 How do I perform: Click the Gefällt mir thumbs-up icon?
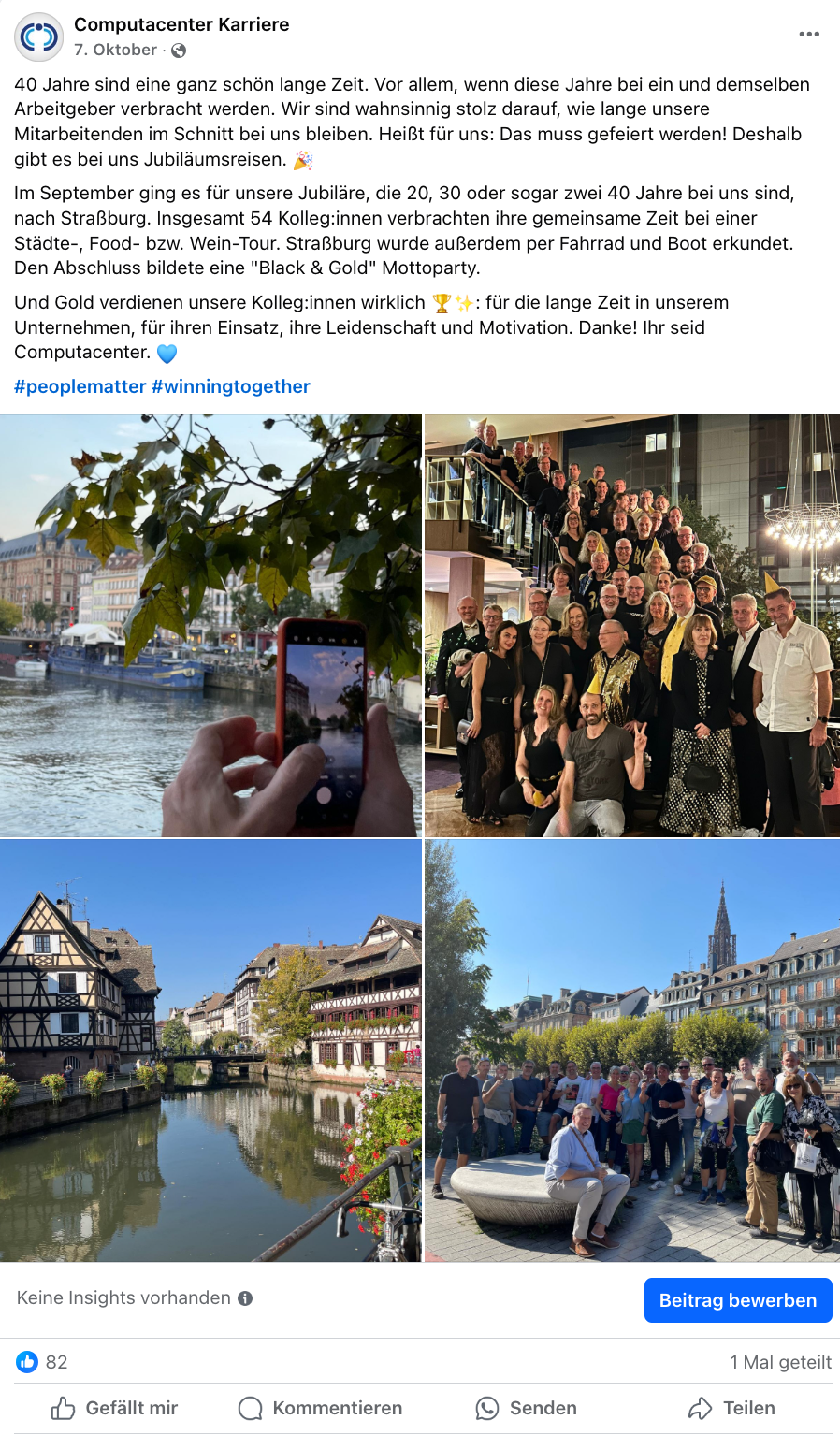[x=63, y=1408]
